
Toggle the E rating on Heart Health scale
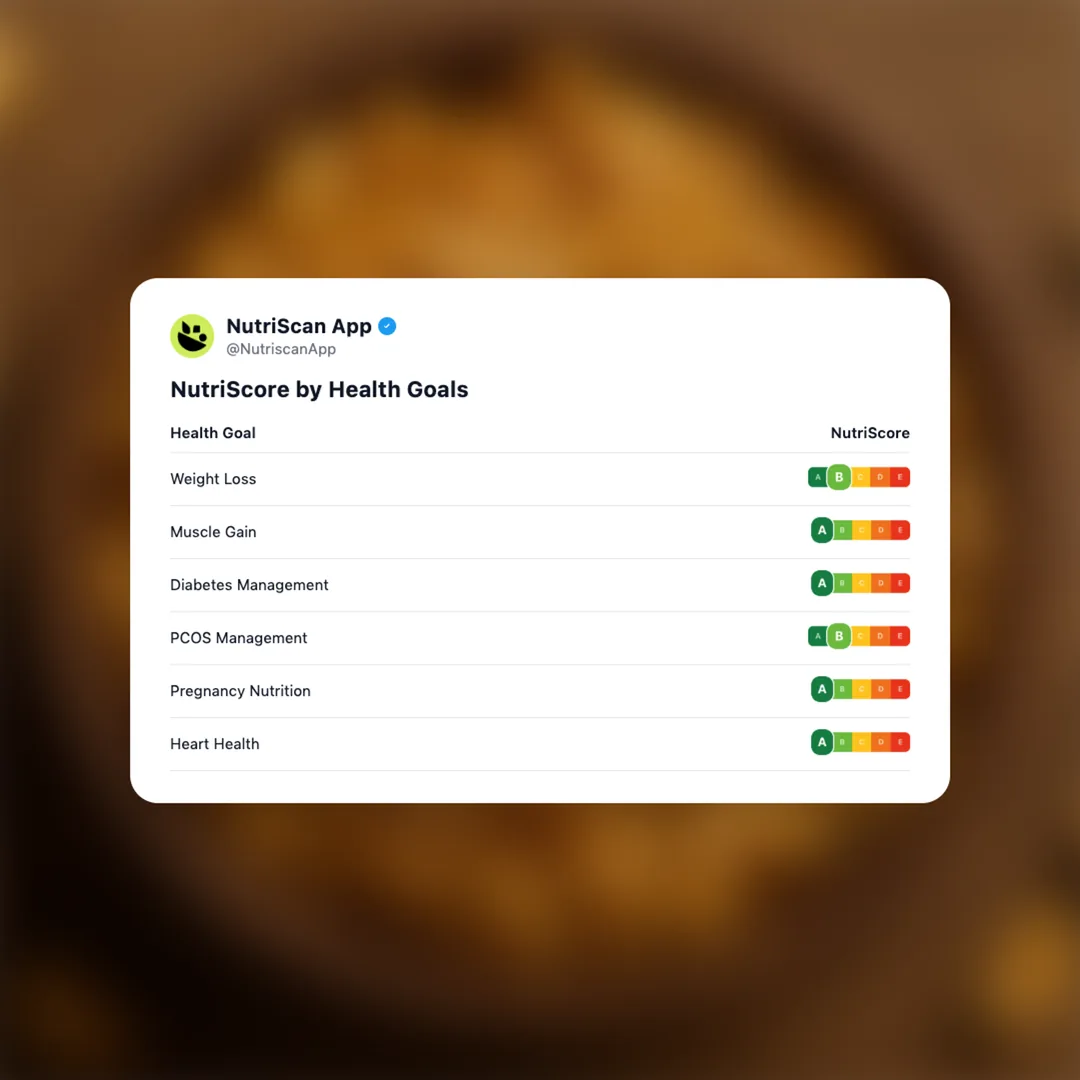[x=902, y=742]
